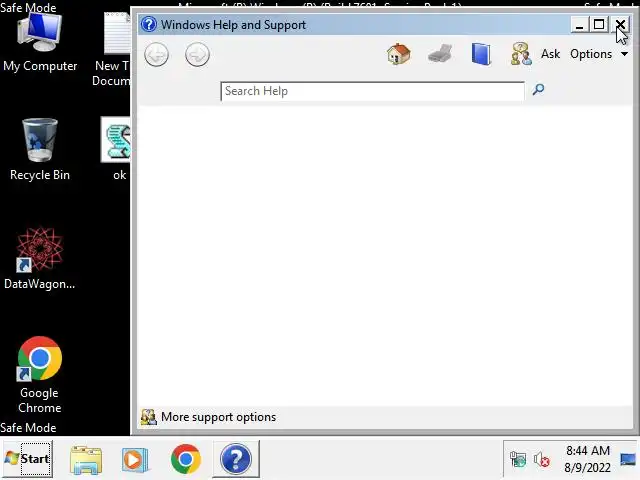This screenshot has width=640, height=480.
Task: Select the My Computer desktop icon
Action: coord(40,42)
